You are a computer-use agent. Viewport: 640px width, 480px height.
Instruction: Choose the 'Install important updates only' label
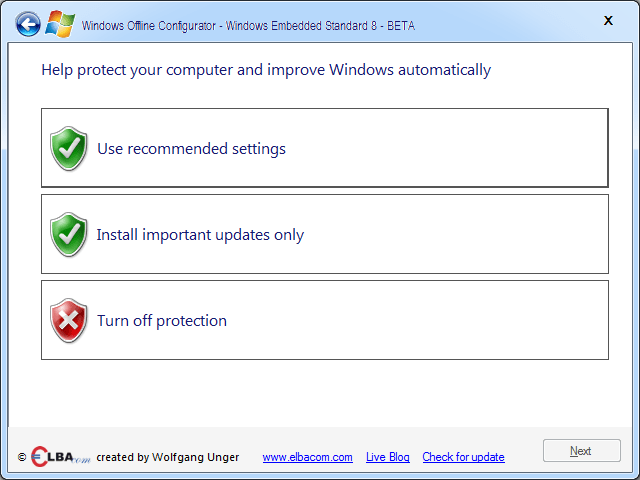click(x=200, y=235)
